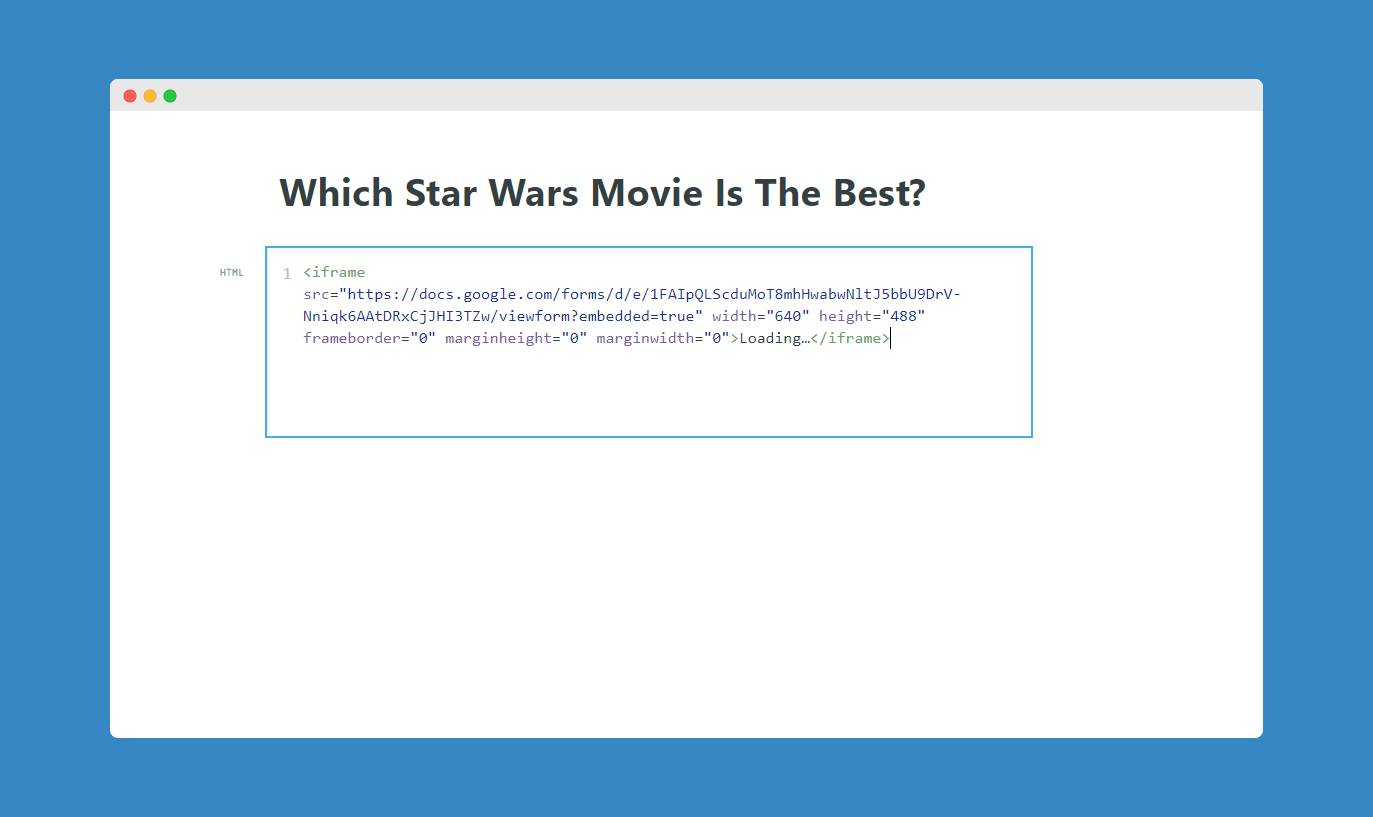Screen dimensions: 1373x817
Task: Click the closing </iframe> tag
Action: 850,338
